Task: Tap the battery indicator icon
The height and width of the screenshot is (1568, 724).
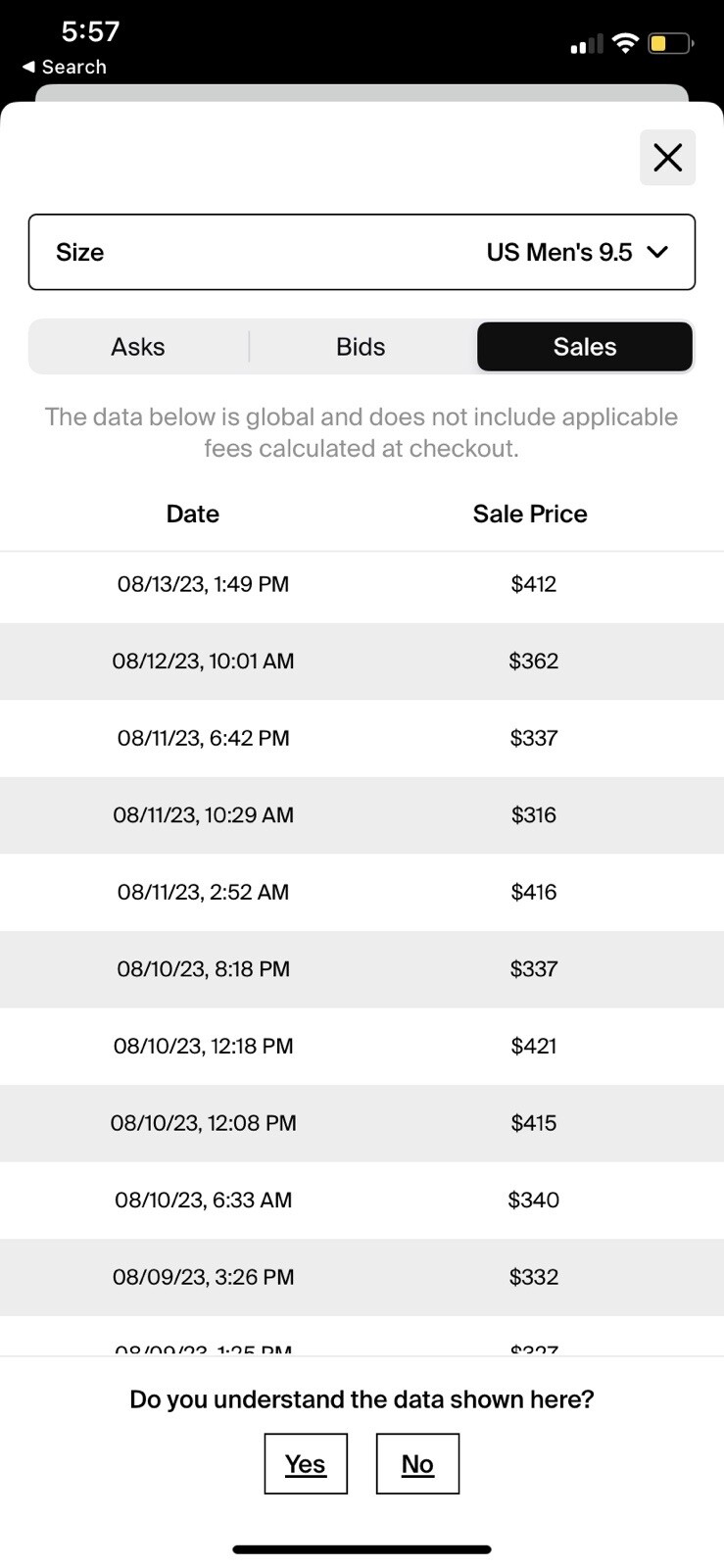Action: coord(671,43)
